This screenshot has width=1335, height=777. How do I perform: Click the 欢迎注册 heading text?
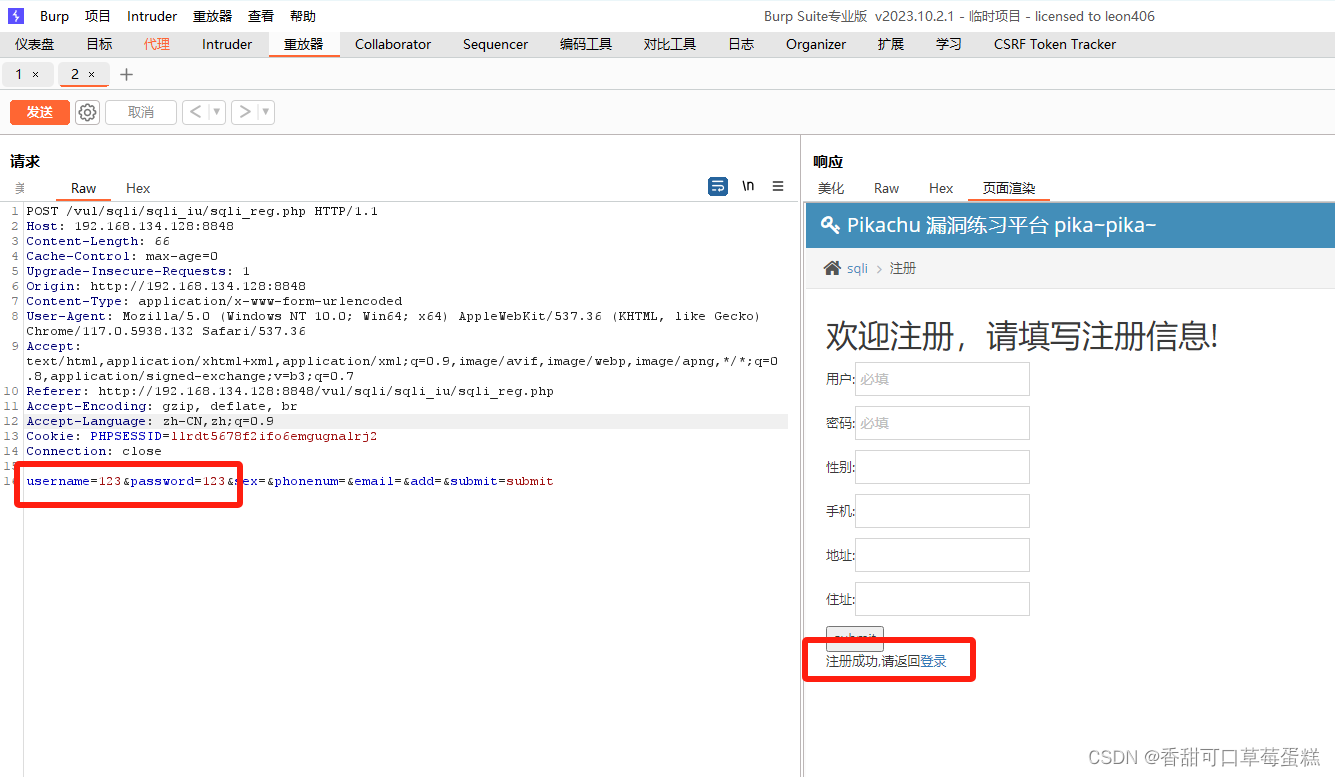pos(1022,336)
